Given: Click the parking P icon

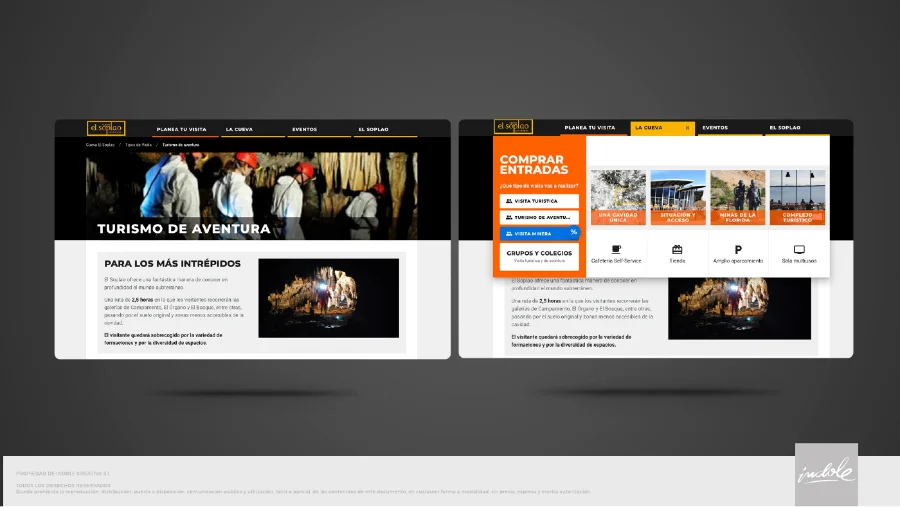Looking at the screenshot, I should tap(738, 249).
